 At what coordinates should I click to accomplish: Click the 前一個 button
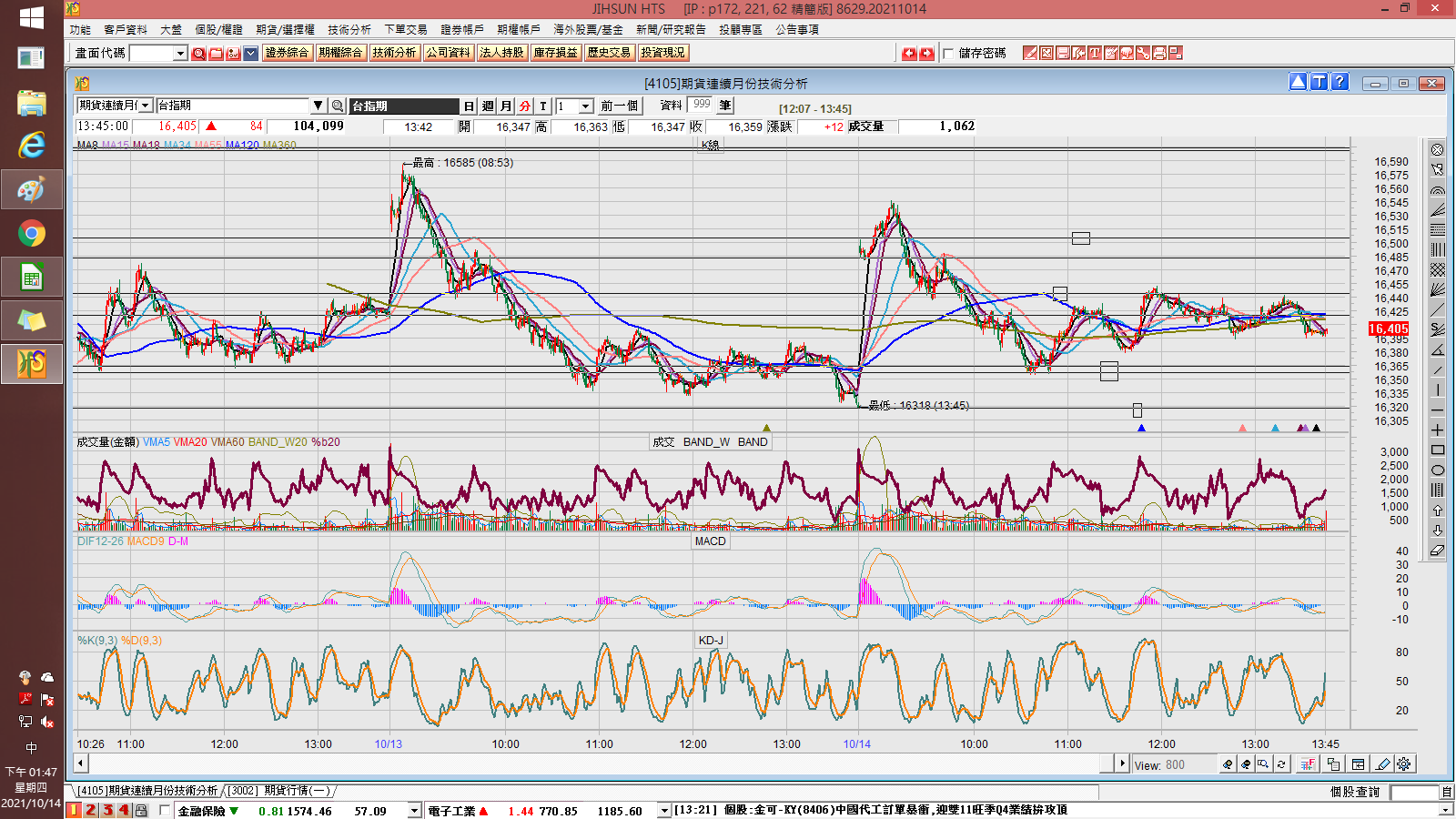click(620, 106)
